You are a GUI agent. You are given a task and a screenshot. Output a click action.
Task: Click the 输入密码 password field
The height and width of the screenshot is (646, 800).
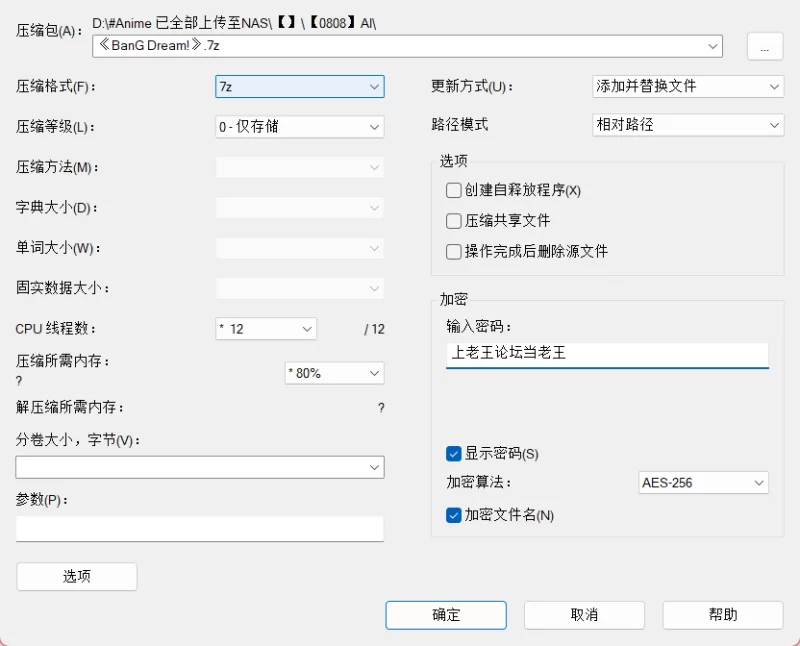click(607, 353)
